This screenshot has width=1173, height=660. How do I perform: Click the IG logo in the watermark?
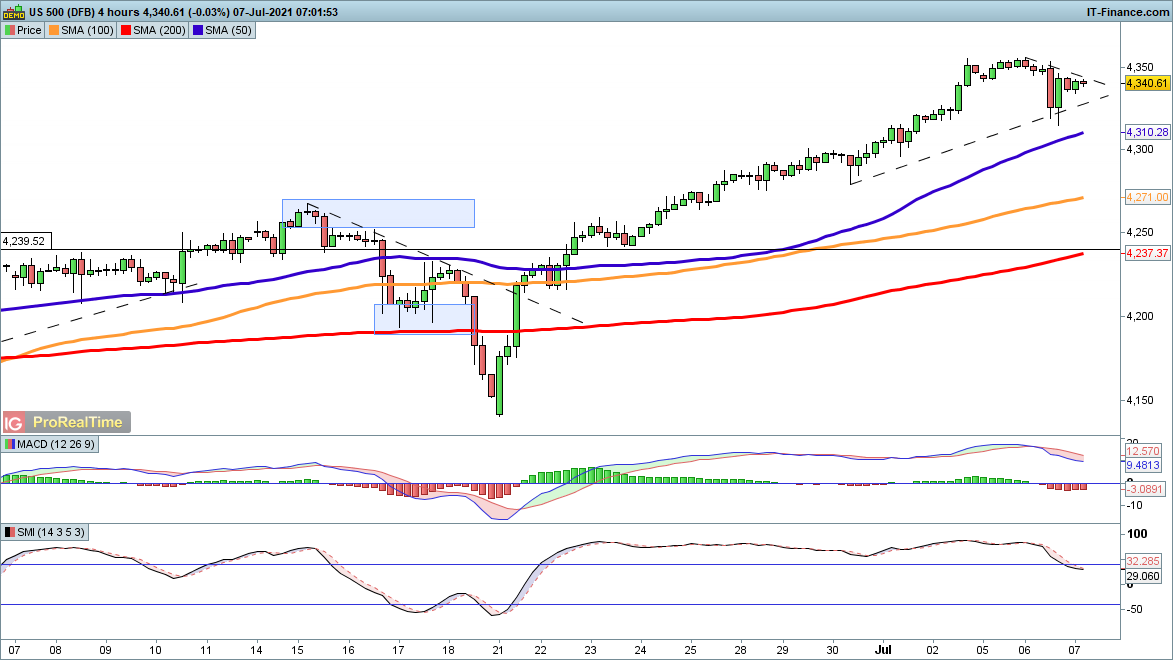pos(14,423)
